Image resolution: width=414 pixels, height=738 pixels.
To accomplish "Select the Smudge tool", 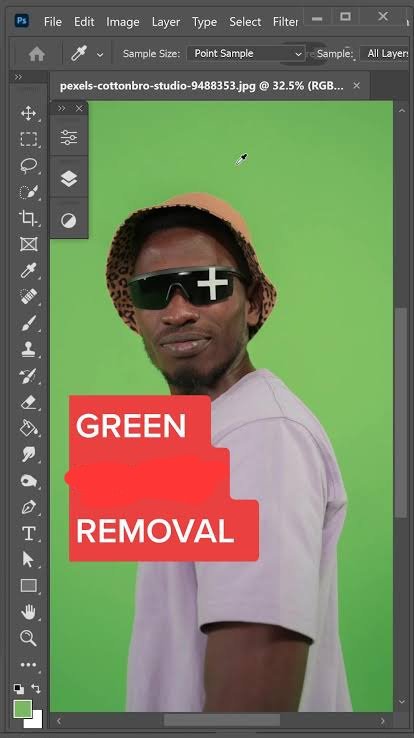I will [28, 454].
